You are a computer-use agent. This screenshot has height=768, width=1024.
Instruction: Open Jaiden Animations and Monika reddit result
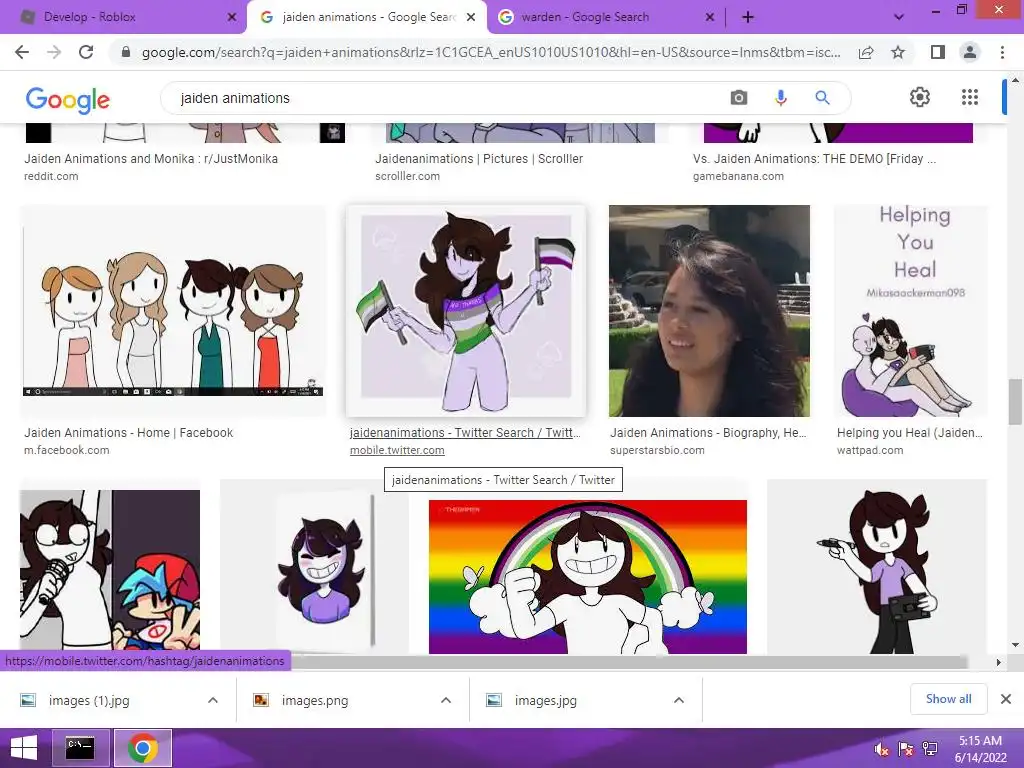pos(151,159)
